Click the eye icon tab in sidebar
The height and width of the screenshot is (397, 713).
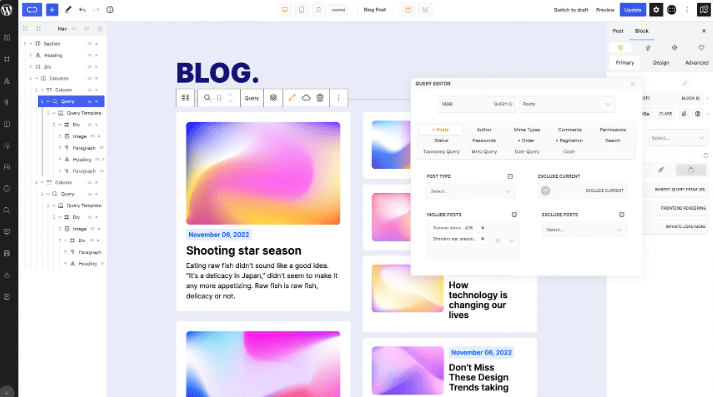pos(674,48)
